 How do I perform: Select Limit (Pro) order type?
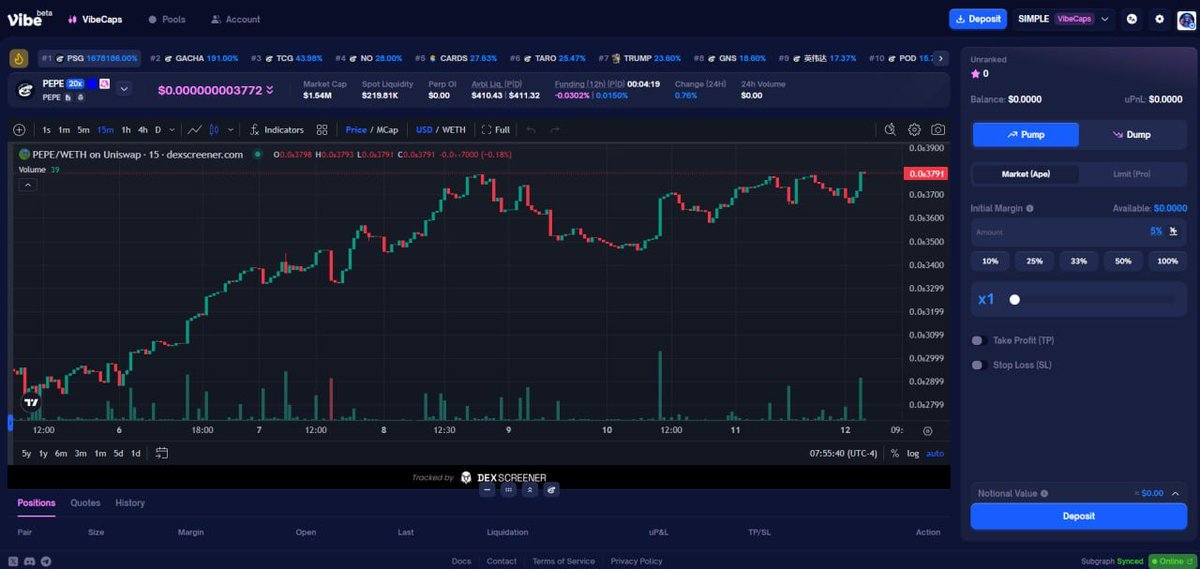(1132, 174)
